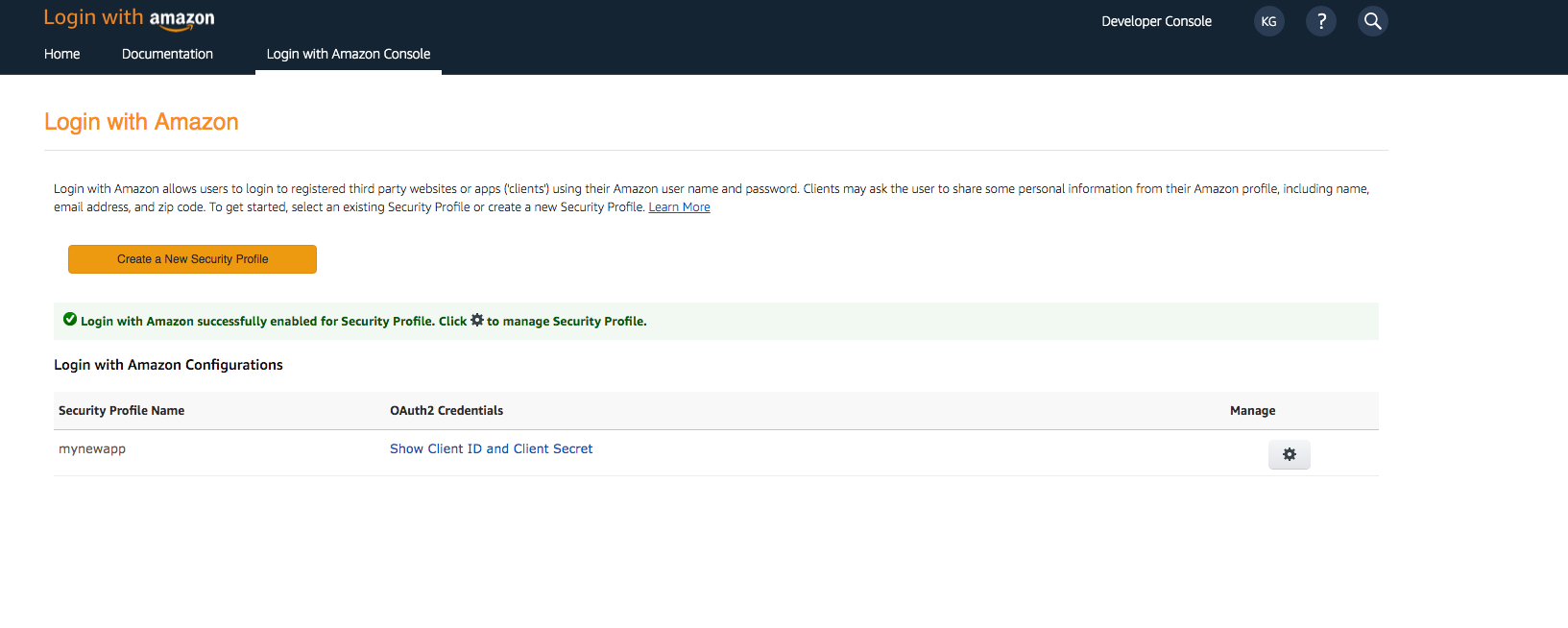
Task: Click the Login with Amazon Configurations heading
Action: (x=168, y=365)
